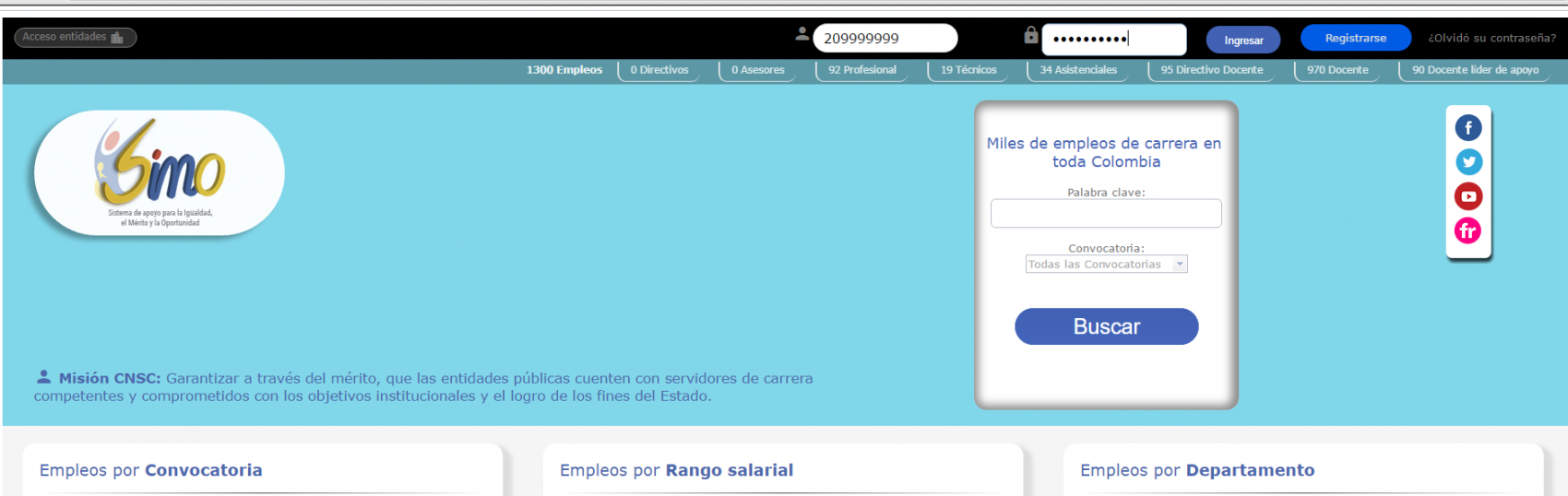Show the 970 Docente jobs tab
Viewport: 1568px width, 496px height.
click(1337, 70)
